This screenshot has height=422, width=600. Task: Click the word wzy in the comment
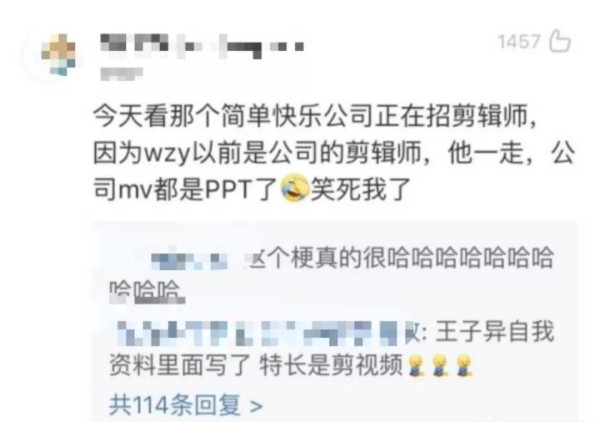pyautogui.click(x=167, y=154)
